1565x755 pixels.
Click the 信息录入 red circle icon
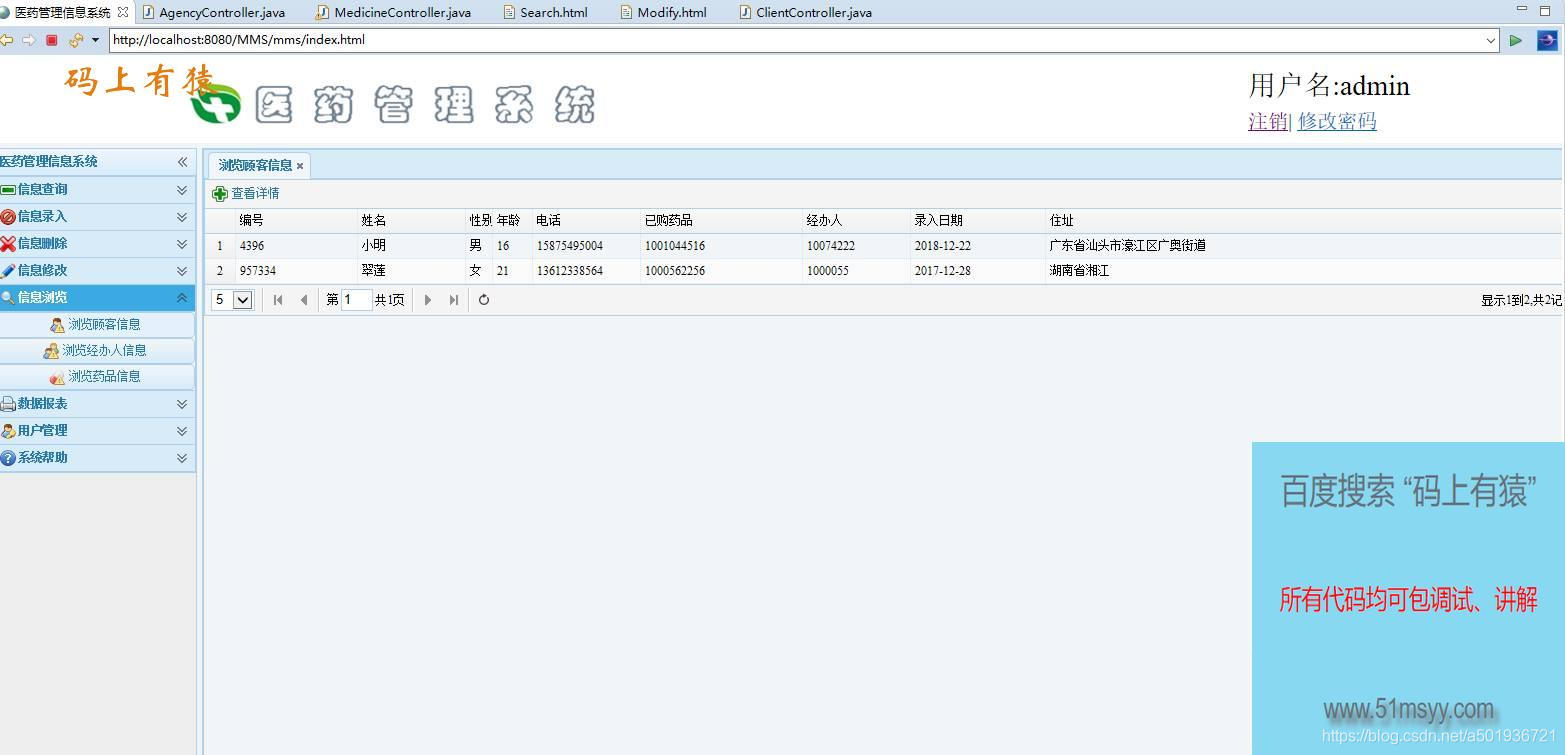8,217
